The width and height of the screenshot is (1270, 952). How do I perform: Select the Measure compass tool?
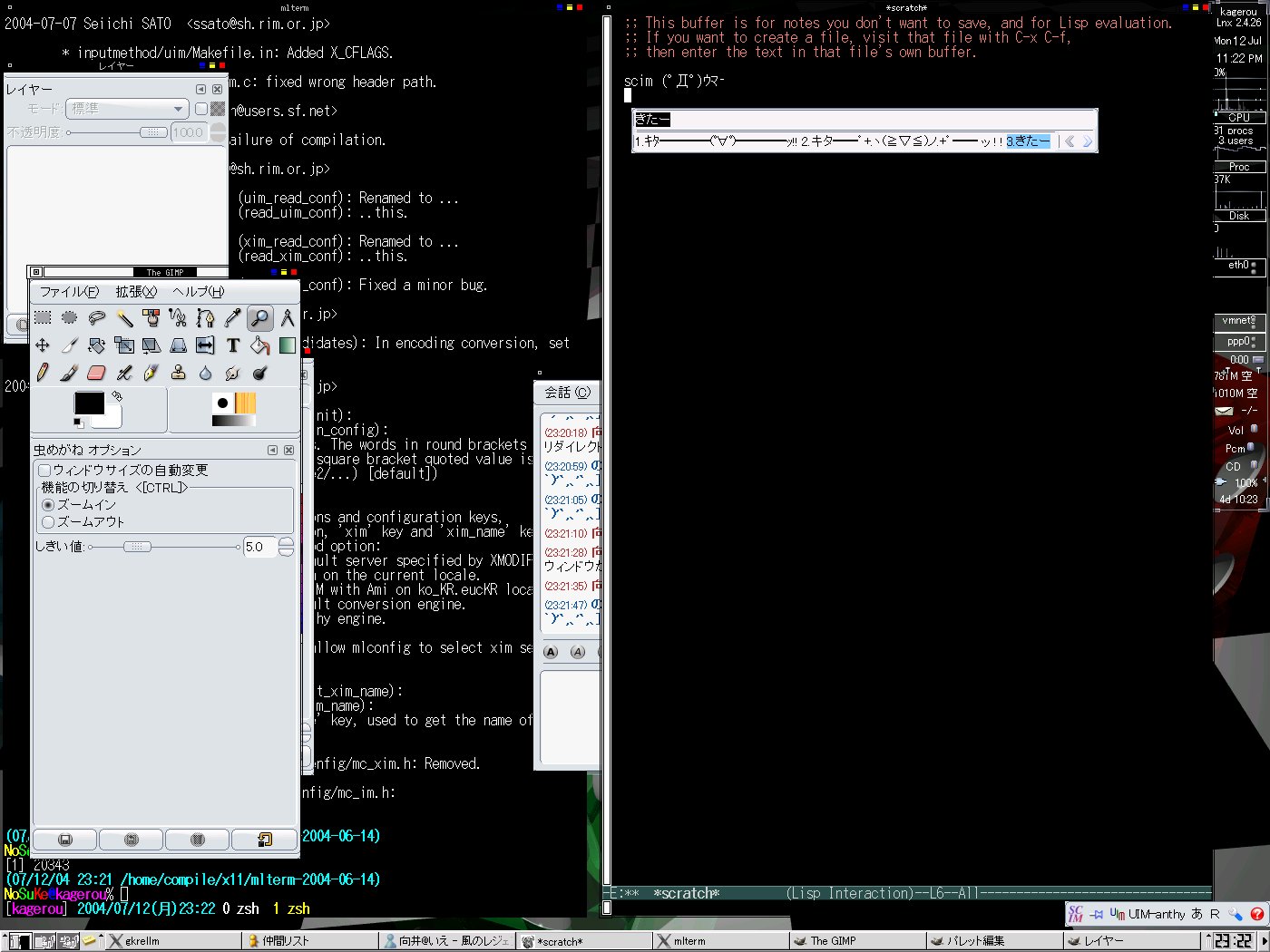(288, 318)
